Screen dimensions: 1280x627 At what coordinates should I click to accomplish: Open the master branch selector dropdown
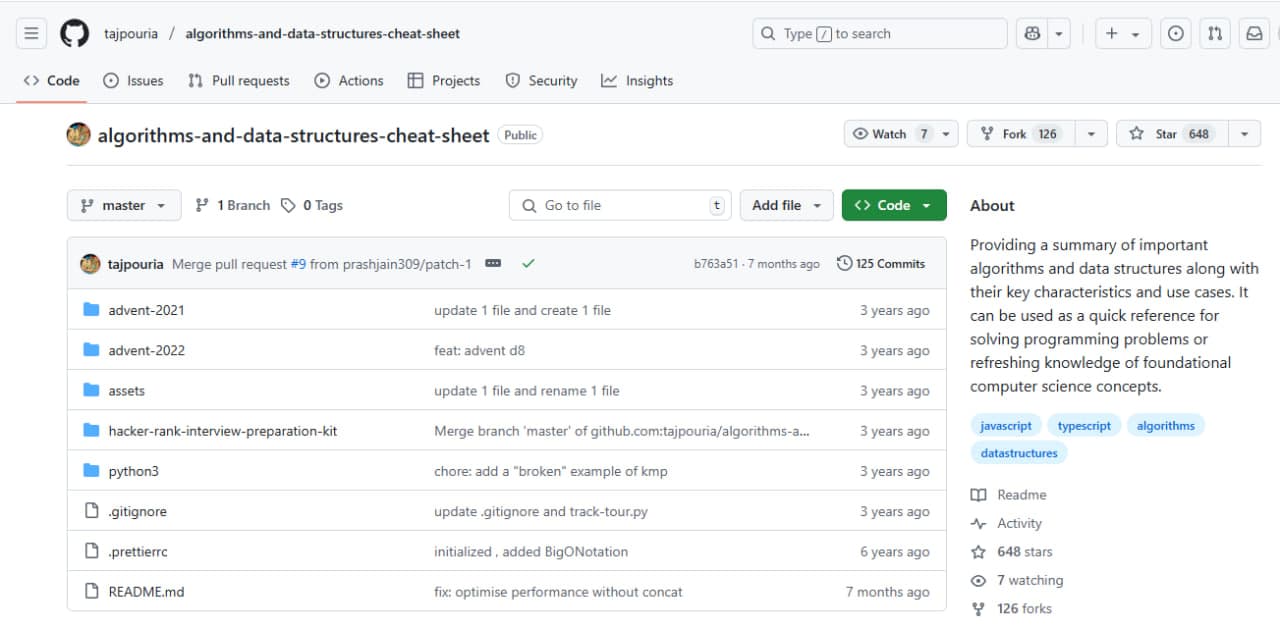[124, 205]
